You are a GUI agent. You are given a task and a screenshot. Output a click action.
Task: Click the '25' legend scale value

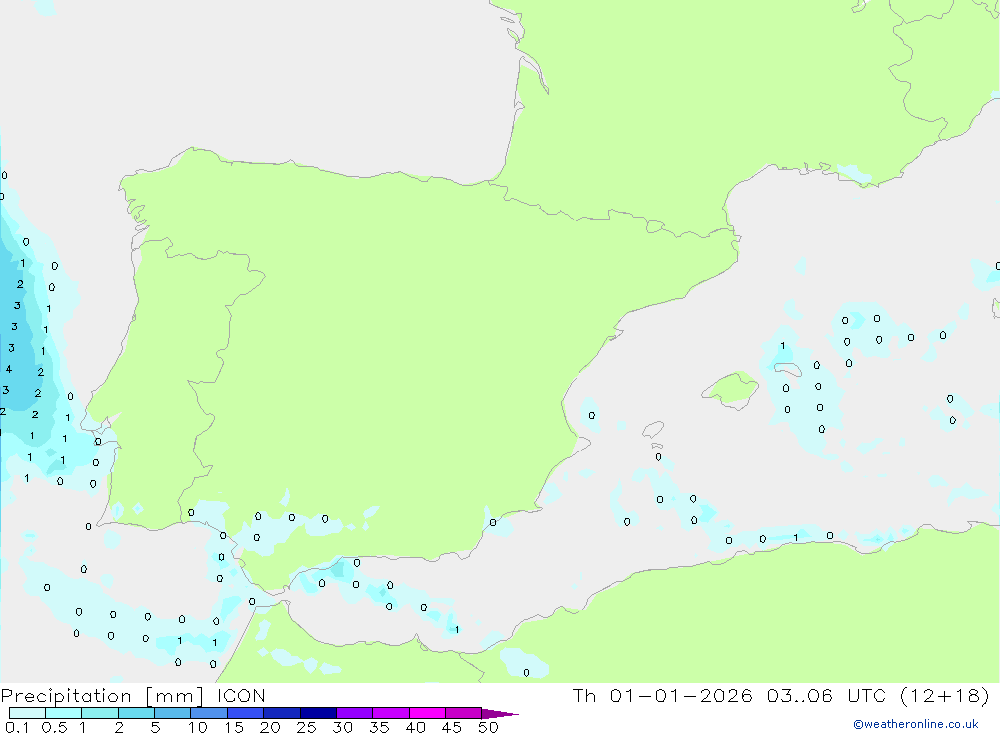tap(306, 727)
